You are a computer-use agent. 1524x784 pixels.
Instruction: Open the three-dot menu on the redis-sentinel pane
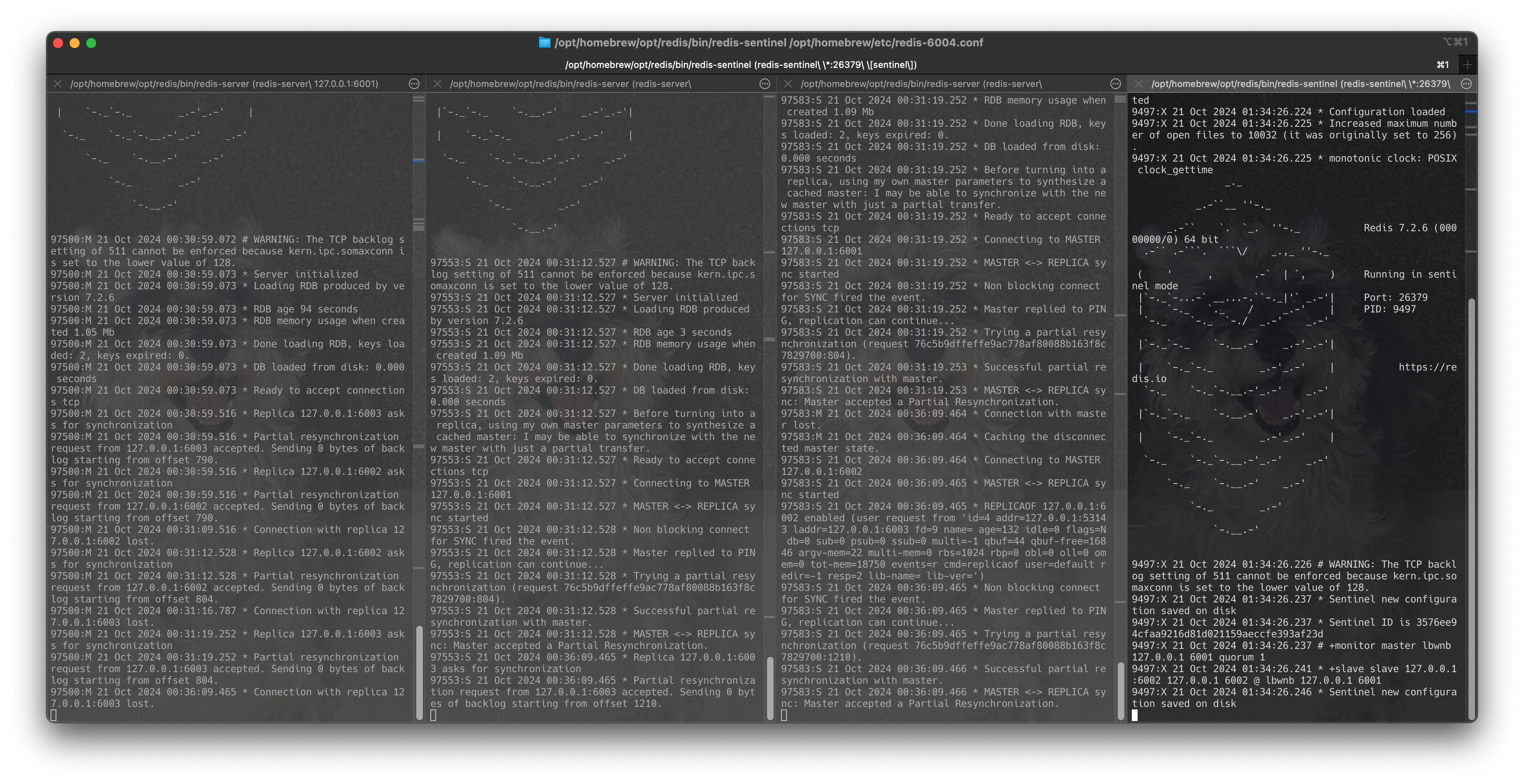[1466, 83]
